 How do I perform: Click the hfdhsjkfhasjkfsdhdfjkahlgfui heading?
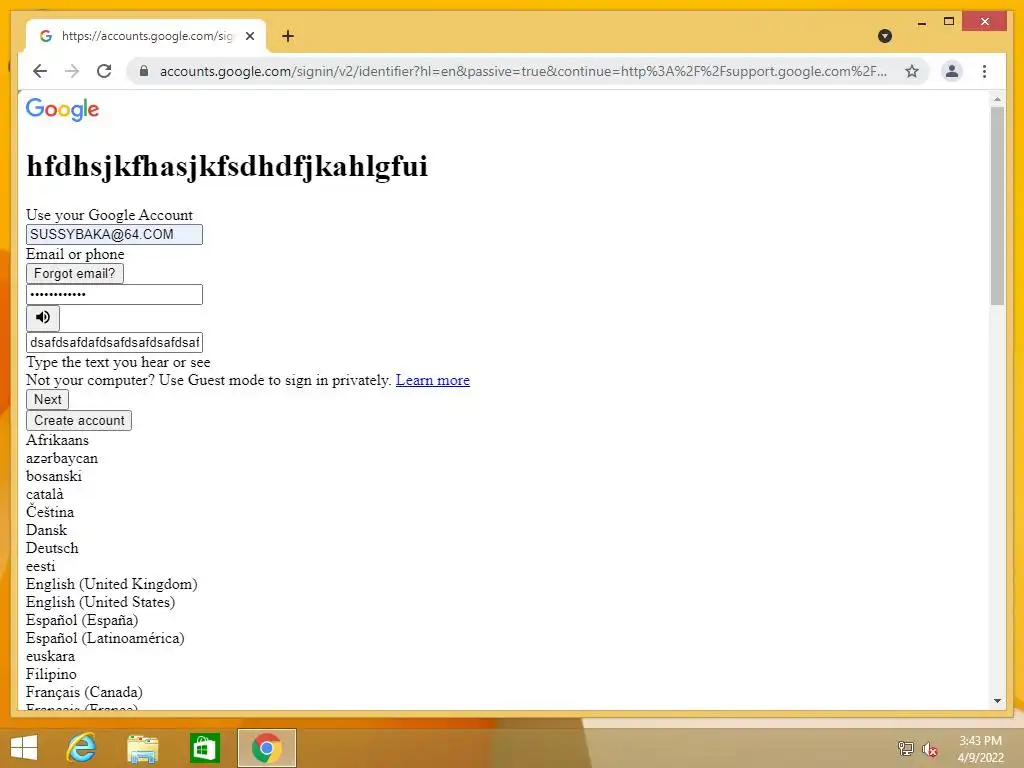(x=227, y=166)
